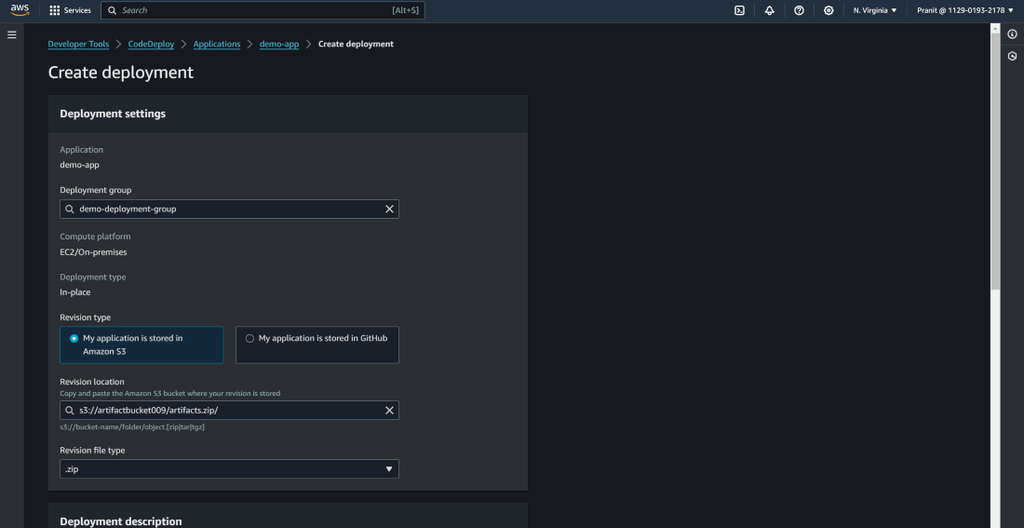Clear the demo-deployment-group field
Viewport: 1024px width, 528px height.
click(x=389, y=209)
